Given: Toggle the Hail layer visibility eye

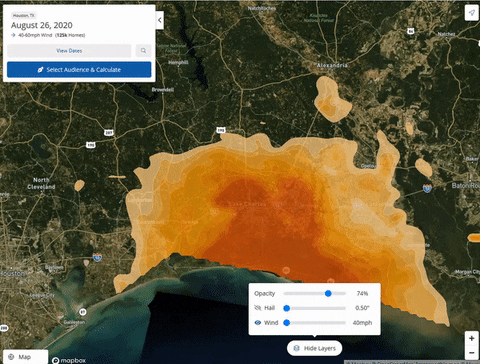Looking at the screenshot, I should tap(257, 308).
